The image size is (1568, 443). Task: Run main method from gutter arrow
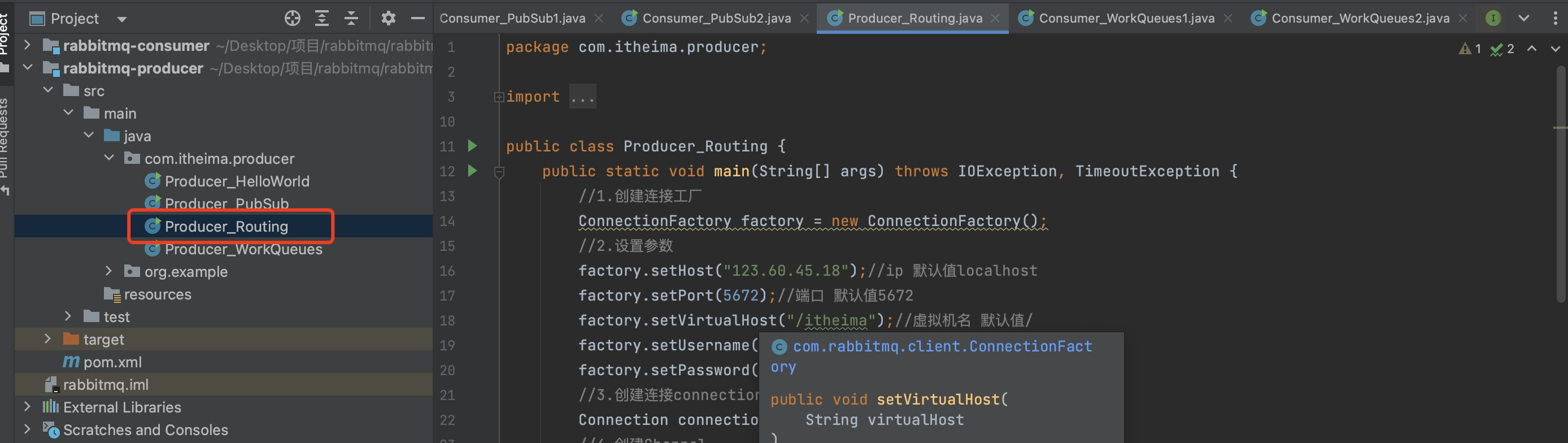click(472, 171)
